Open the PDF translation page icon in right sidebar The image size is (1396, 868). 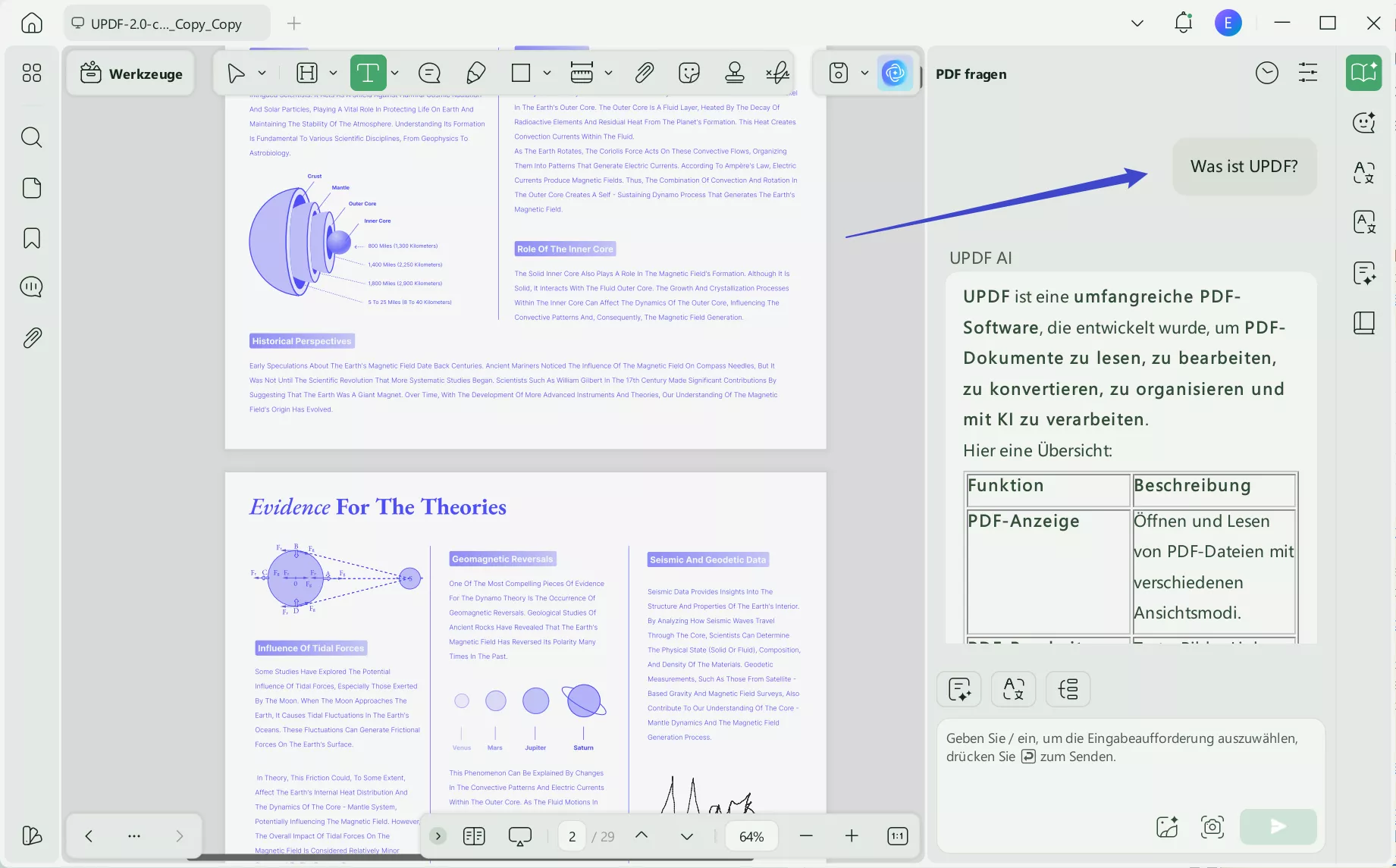click(x=1364, y=222)
